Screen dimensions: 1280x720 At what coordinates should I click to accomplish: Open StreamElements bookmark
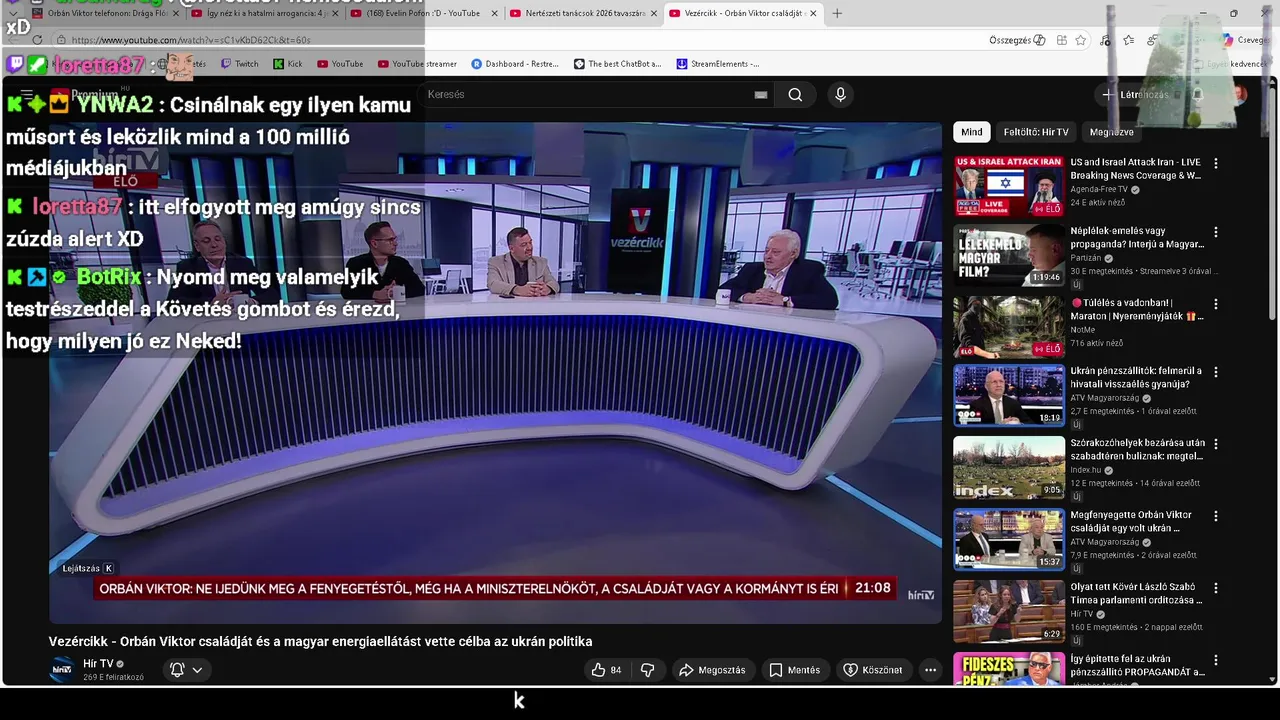click(717, 64)
